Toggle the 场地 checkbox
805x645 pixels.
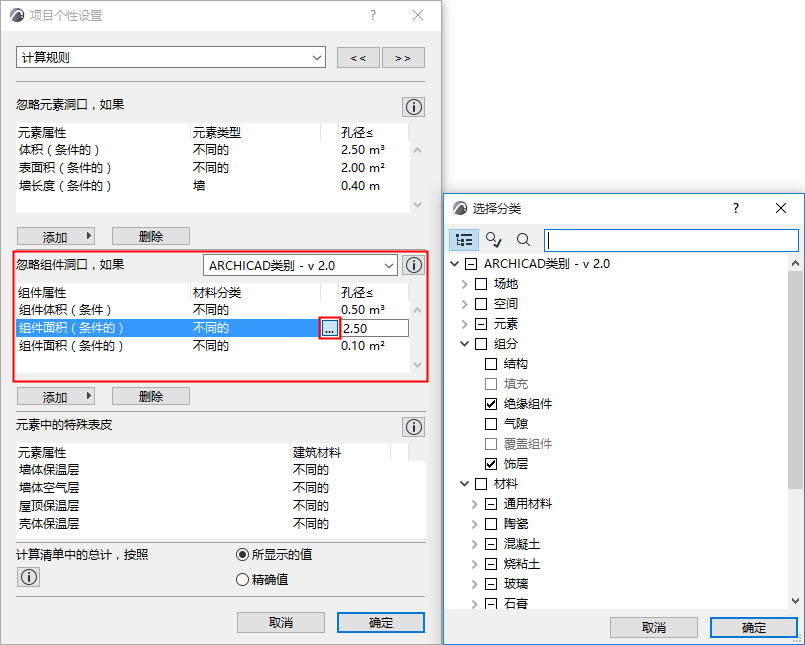click(x=481, y=284)
